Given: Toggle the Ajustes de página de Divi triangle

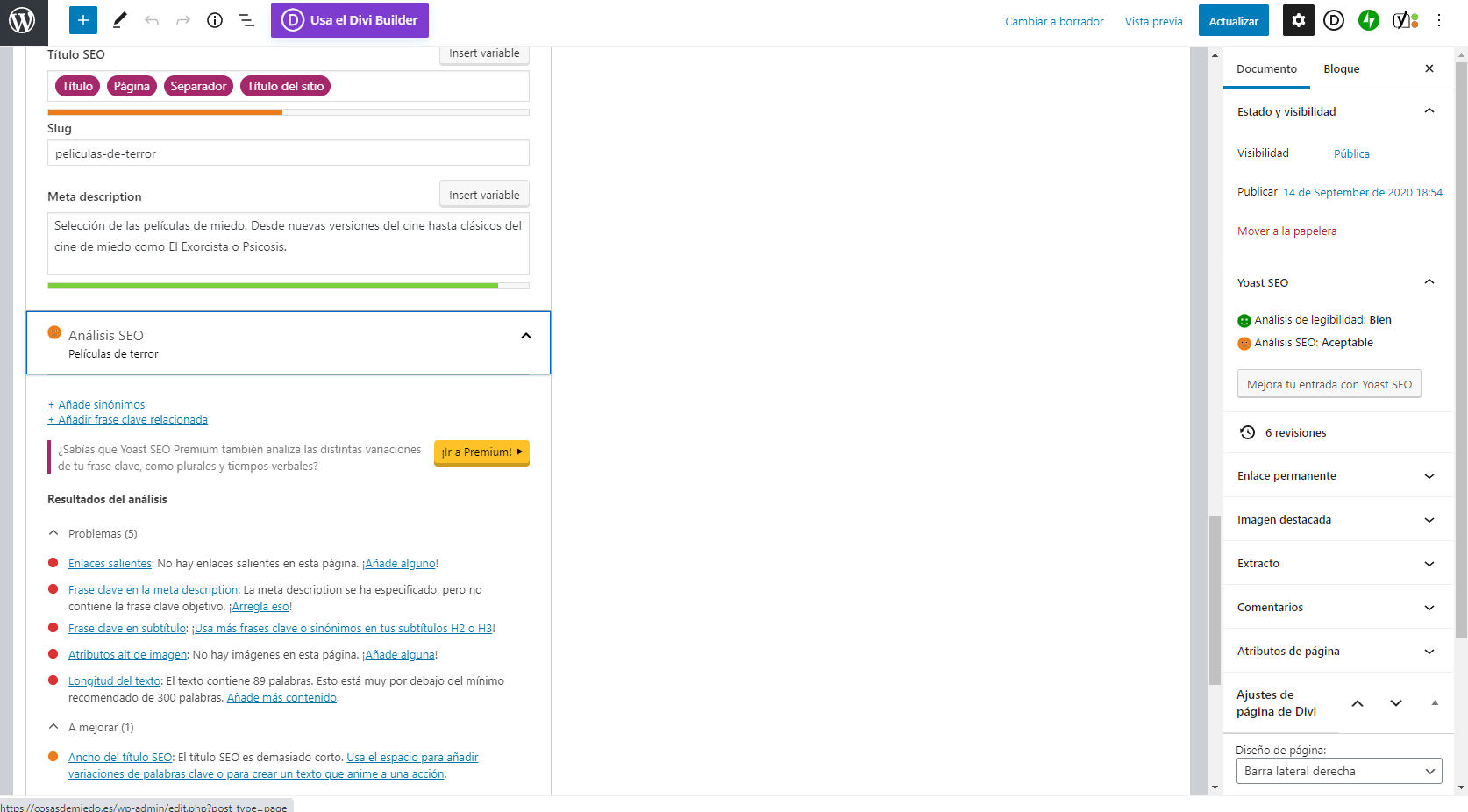Looking at the screenshot, I should pos(1435,702).
